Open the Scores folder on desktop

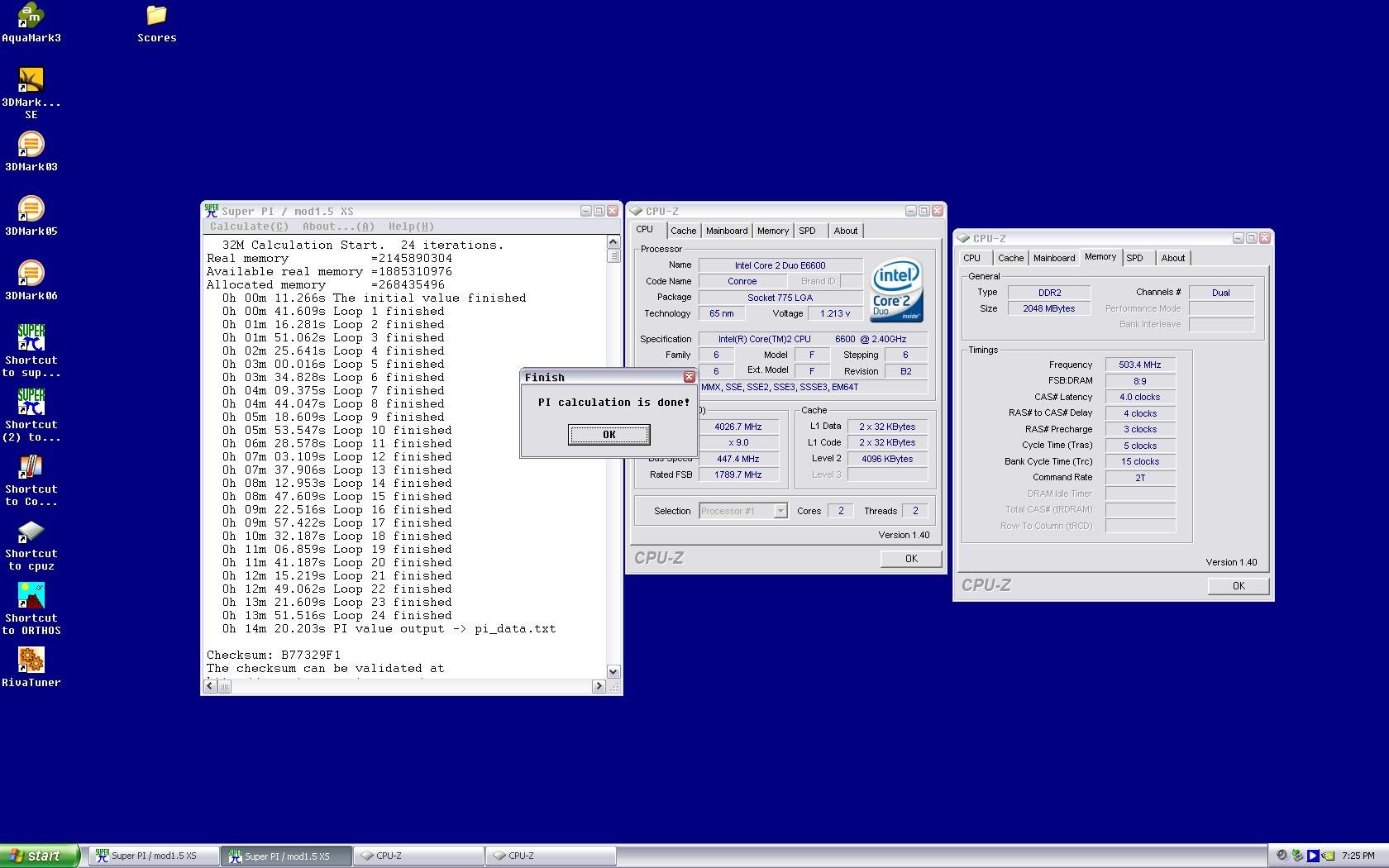[157, 23]
